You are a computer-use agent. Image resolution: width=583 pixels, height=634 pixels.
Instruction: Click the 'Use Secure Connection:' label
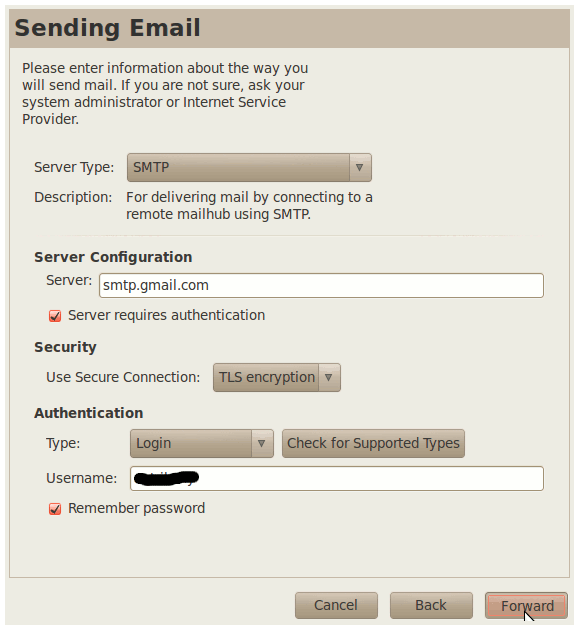[x=123, y=377]
